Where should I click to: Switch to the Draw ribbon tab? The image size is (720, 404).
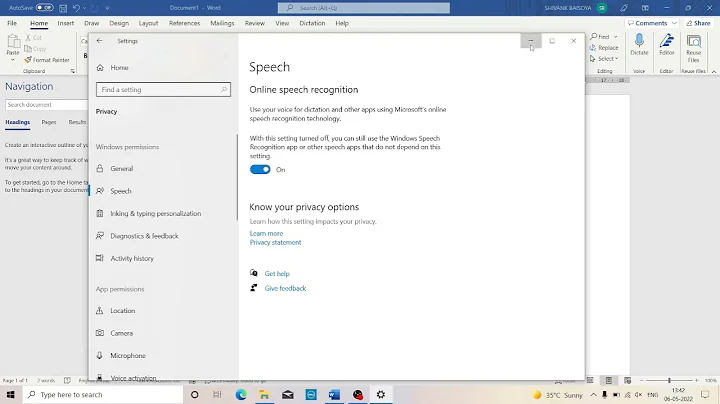[91, 23]
